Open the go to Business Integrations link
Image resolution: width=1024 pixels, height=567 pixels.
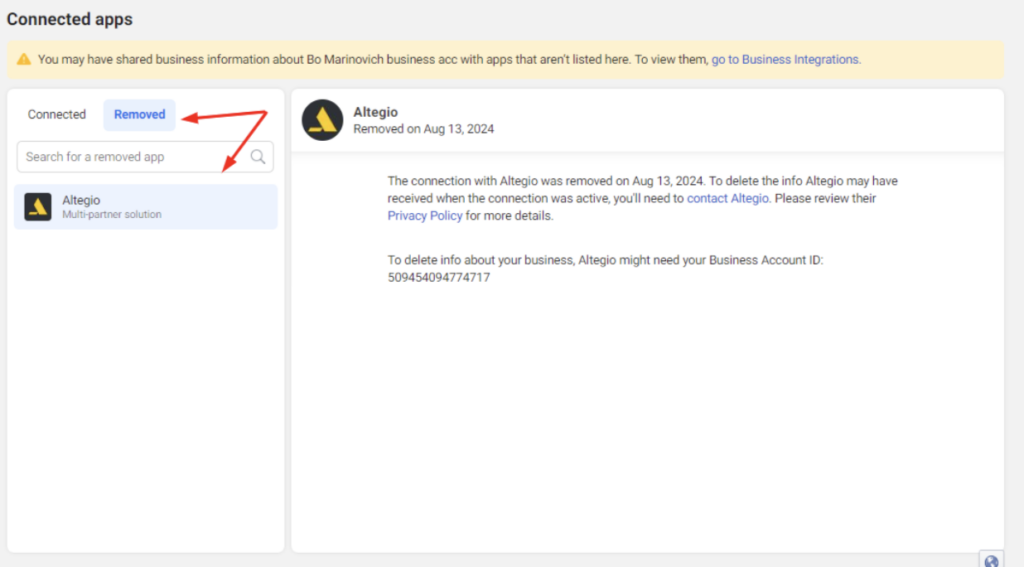785,60
